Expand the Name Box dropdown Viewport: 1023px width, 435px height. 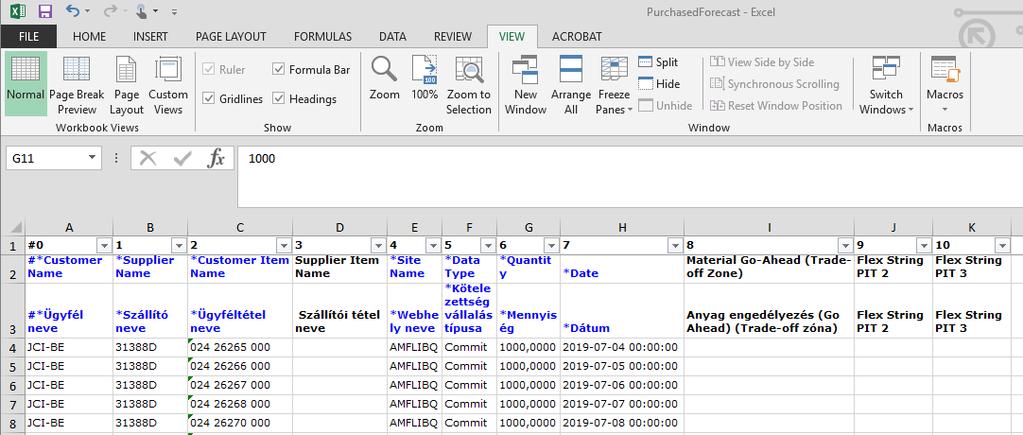92,158
